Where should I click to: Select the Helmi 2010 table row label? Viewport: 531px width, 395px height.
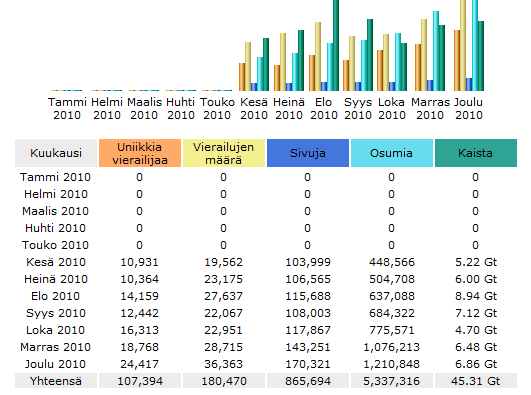pyautogui.click(x=56, y=194)
